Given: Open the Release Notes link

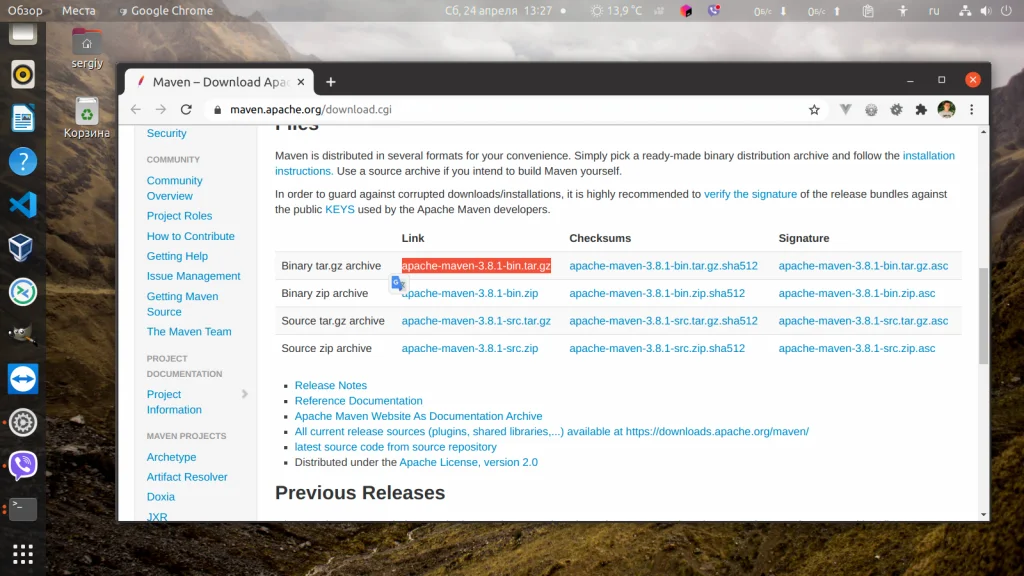Looking at the screenshot, I should [x=331, y=385].
